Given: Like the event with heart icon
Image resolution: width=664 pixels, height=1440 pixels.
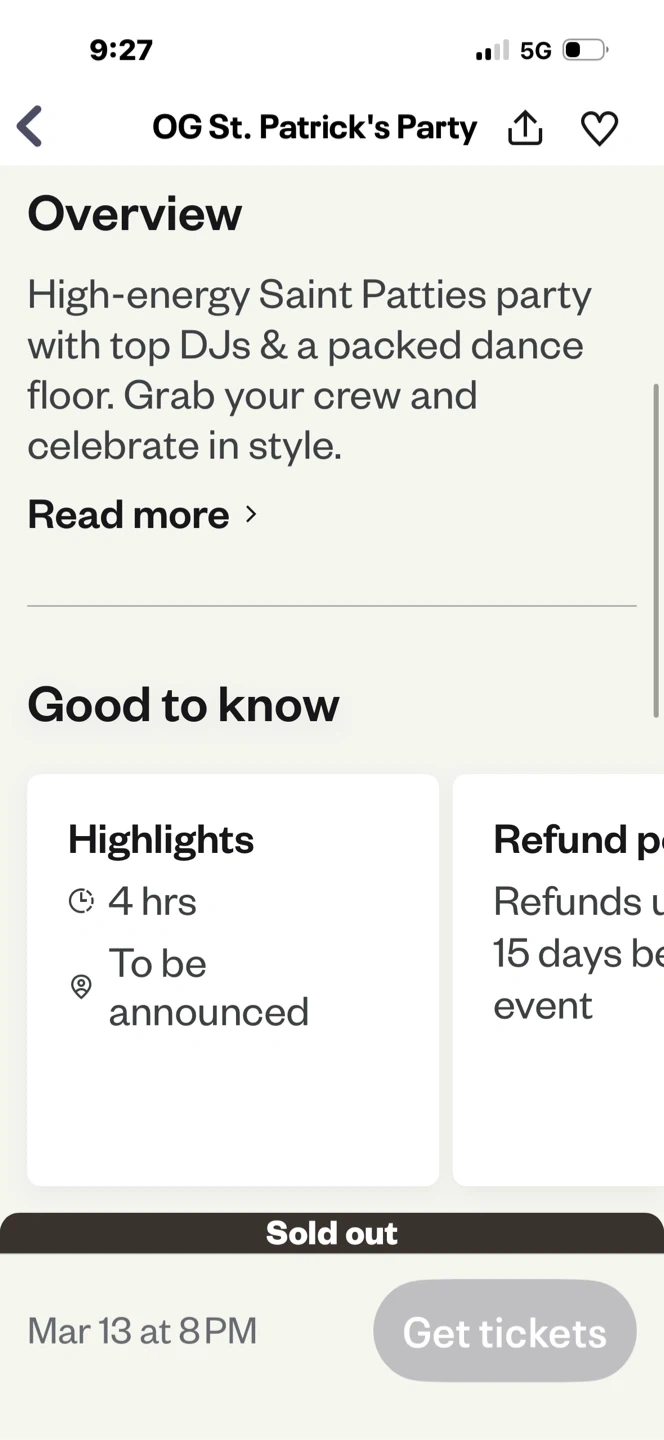Looking at the screenshot, I should [x=599, y=128].
